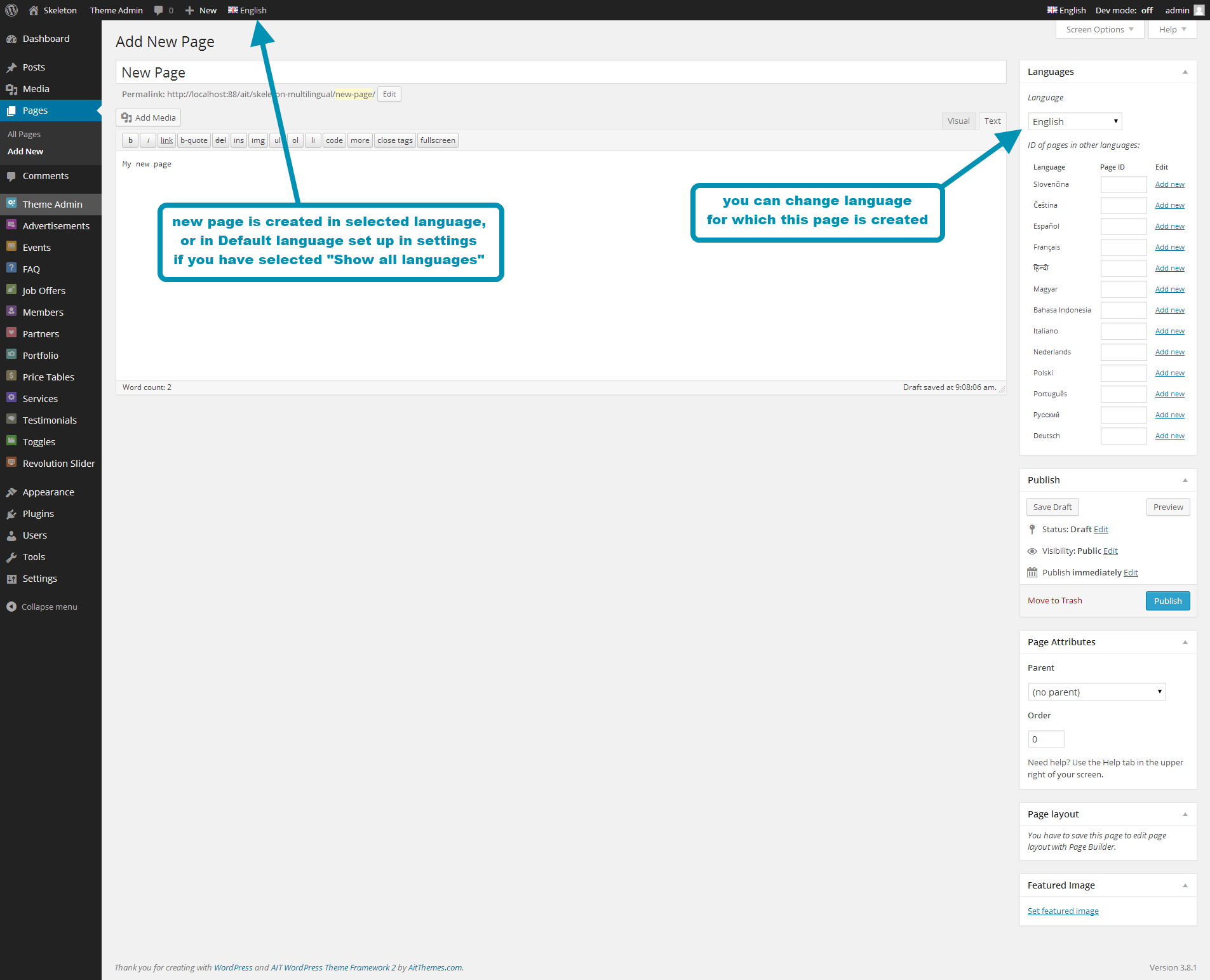
Task: Click the comments bubble icon in admin bar
Action: pos(159,10)
